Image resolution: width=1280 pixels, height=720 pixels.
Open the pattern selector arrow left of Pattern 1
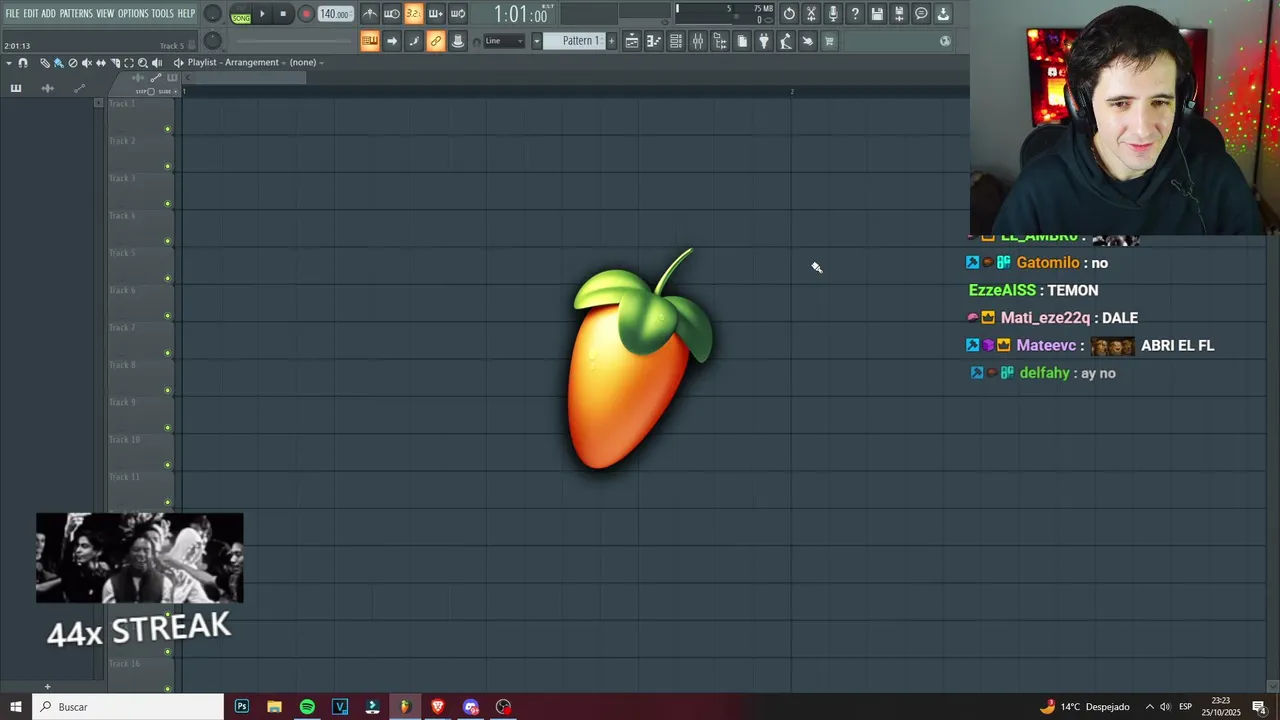coord(536,41)
